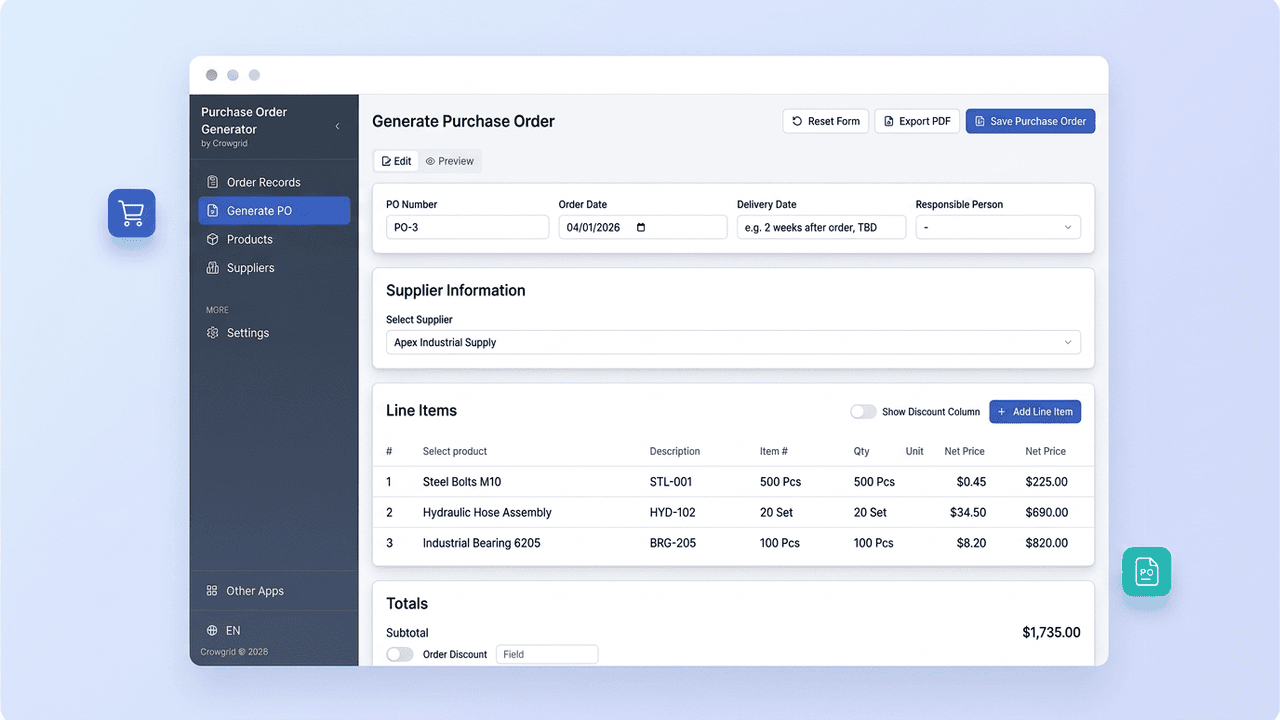Click the pencil icon on Edit tab
Viewport: 1280px width, 720px height.
point(387,161)
